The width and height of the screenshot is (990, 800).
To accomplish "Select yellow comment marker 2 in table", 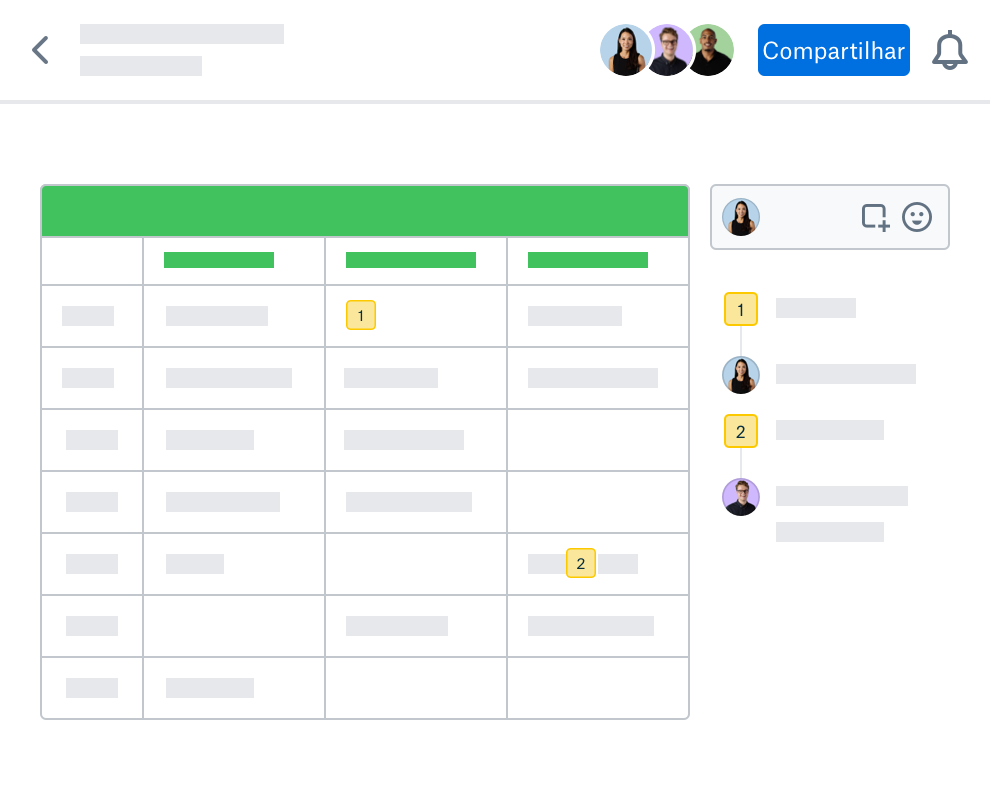I will coord(580,563).
